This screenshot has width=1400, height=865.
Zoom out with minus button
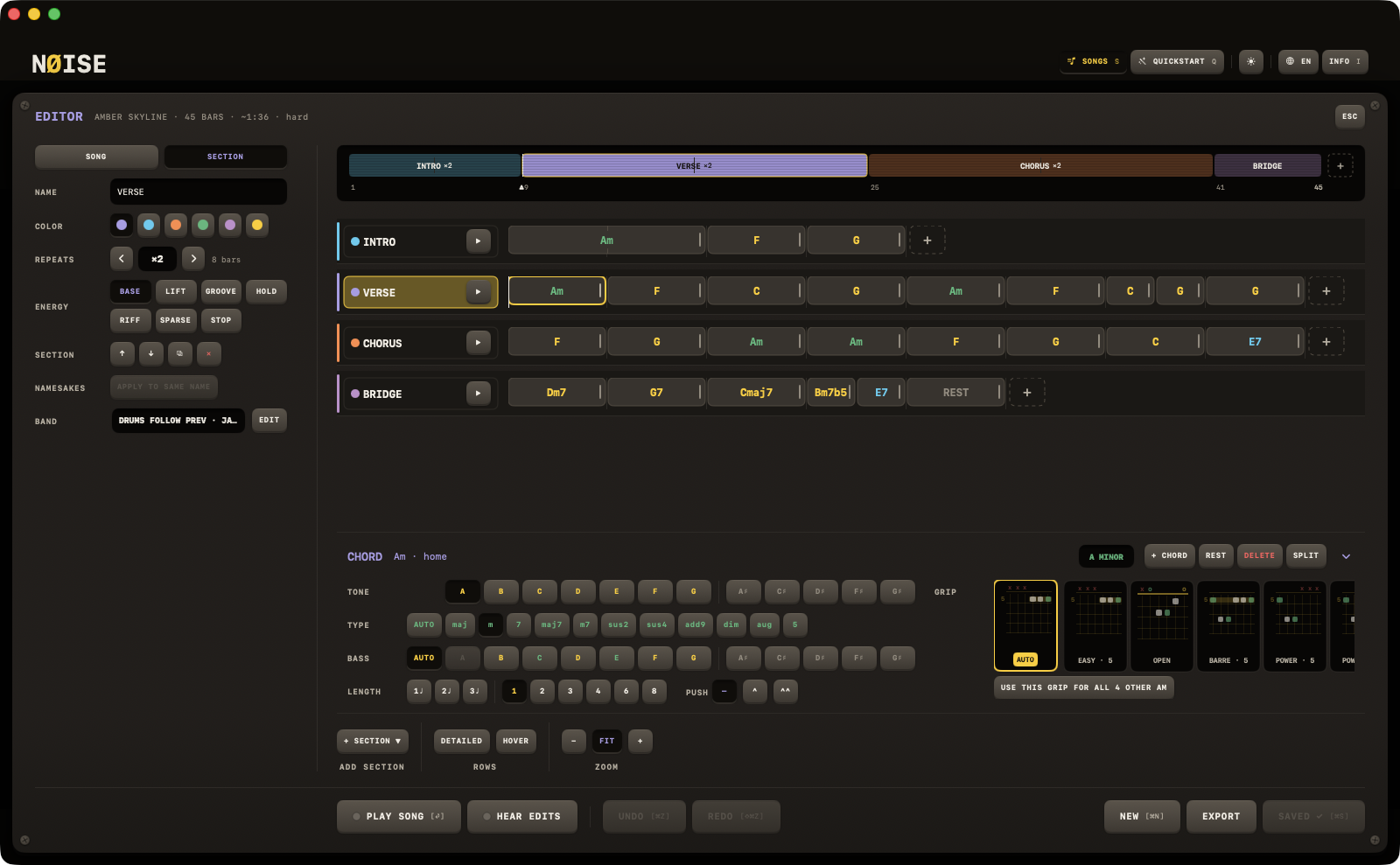pyautogui.click(x=574, y=741)
